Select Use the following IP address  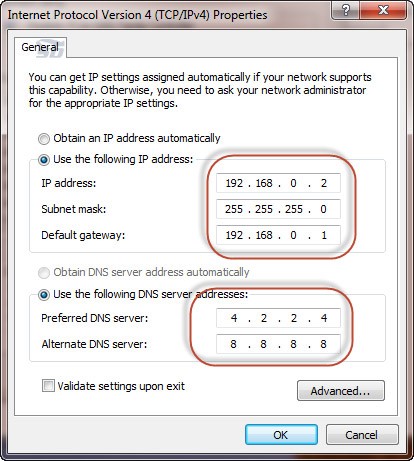[44, 160]
